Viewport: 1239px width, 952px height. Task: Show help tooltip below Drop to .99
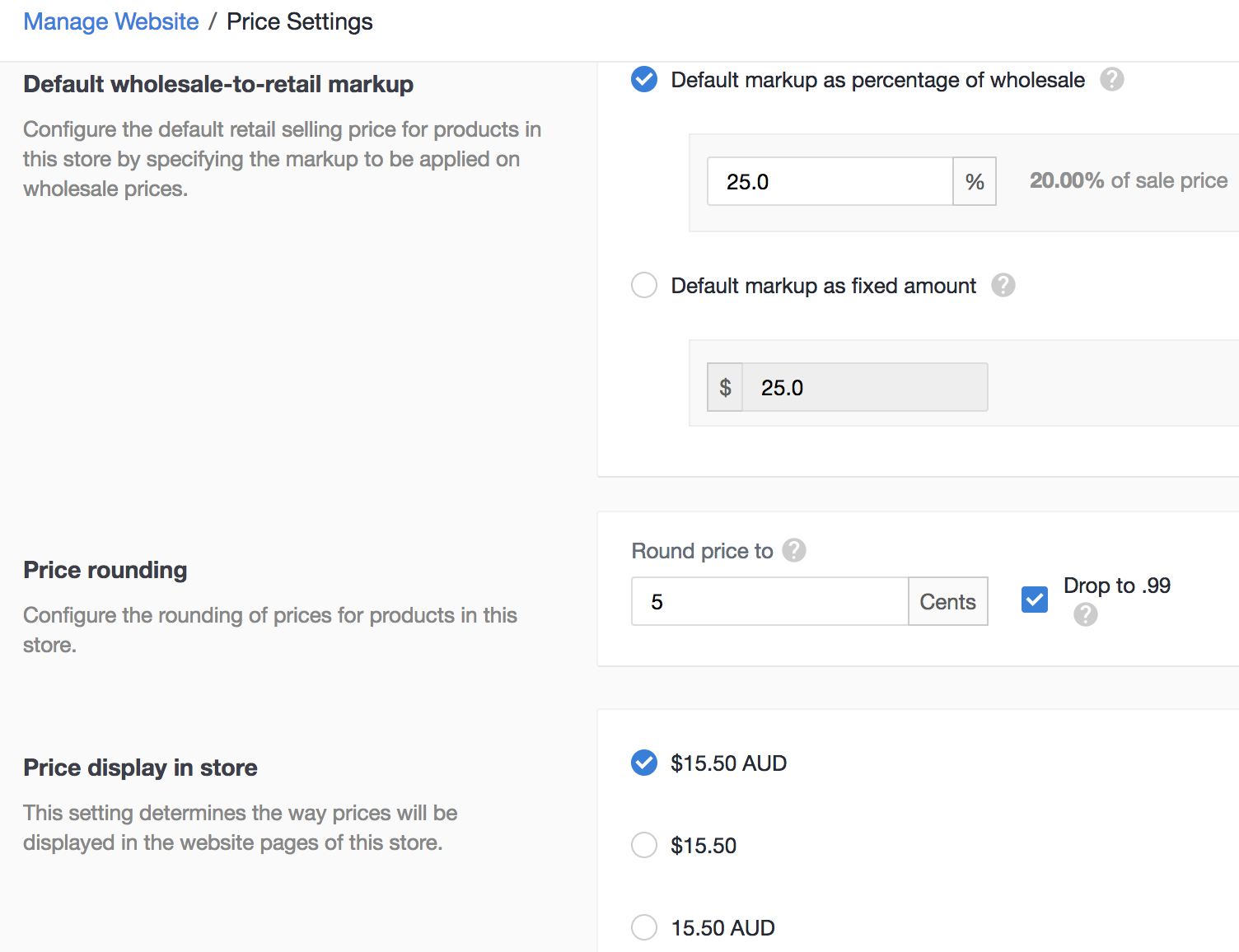[x=1085, y=614]
